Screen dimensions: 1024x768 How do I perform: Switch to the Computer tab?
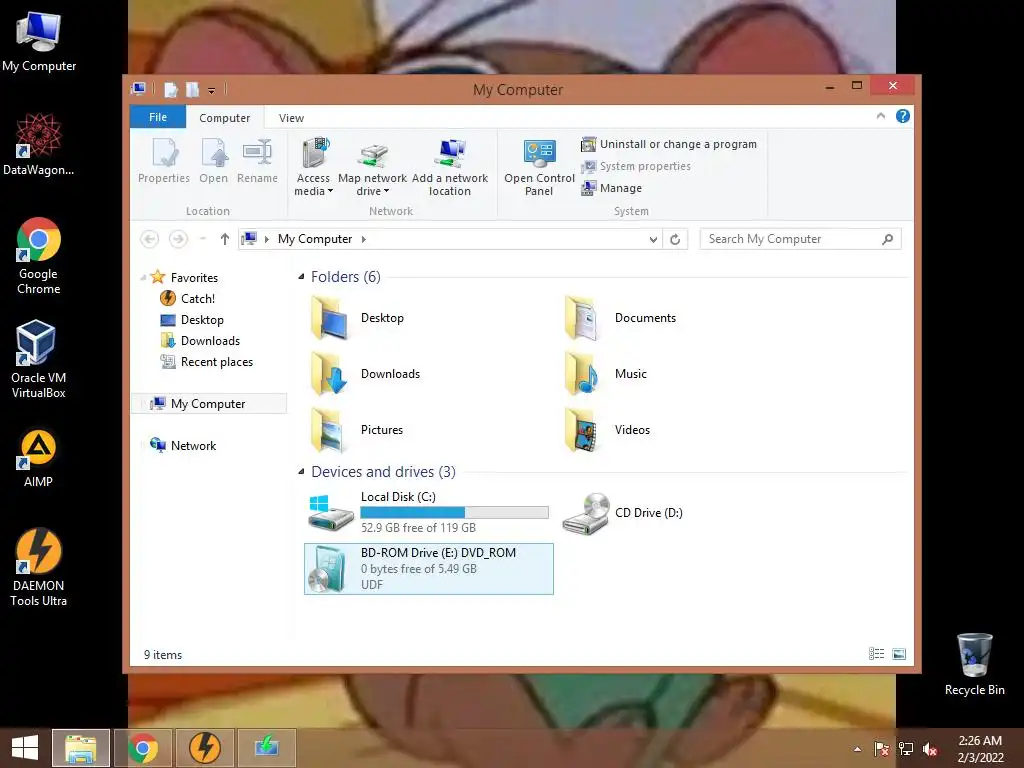click(225, 118)
